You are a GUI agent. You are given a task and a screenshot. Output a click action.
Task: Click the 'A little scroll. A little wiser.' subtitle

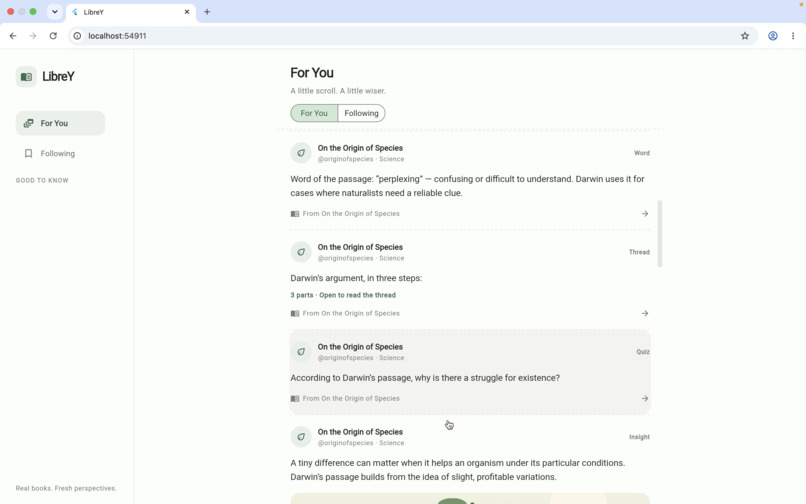pos(338,91)
